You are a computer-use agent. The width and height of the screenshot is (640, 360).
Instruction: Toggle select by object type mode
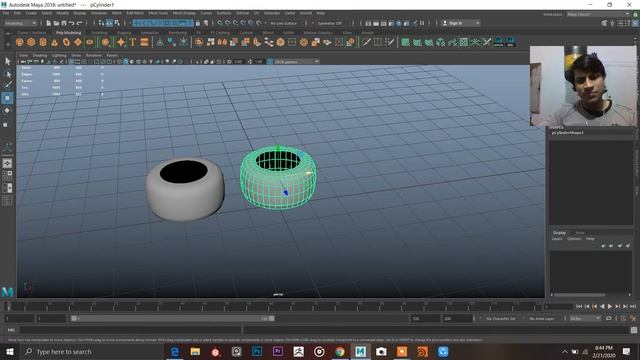pyautogui.click(x=109, y=23)
